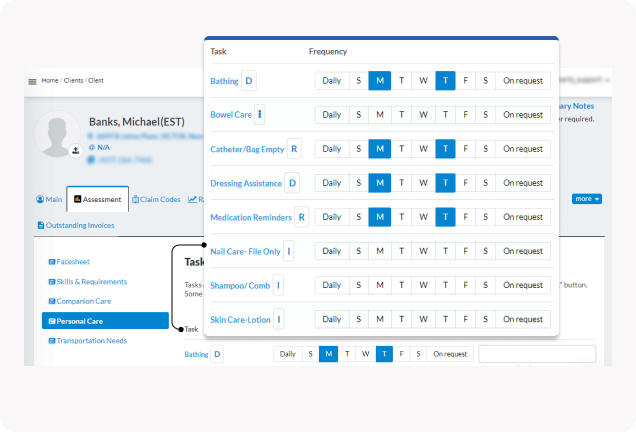The width and height of the screenshot is (636, 432).
Task: Open the Nail Care- File Only link
Action: click(x=245, y=251)
